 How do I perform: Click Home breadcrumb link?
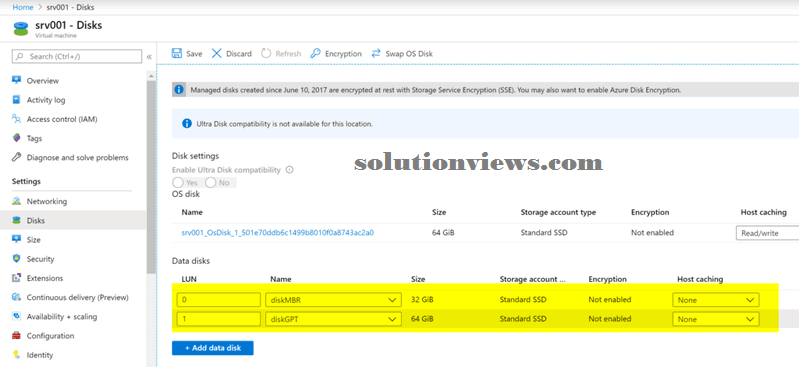tap(23, 7)
